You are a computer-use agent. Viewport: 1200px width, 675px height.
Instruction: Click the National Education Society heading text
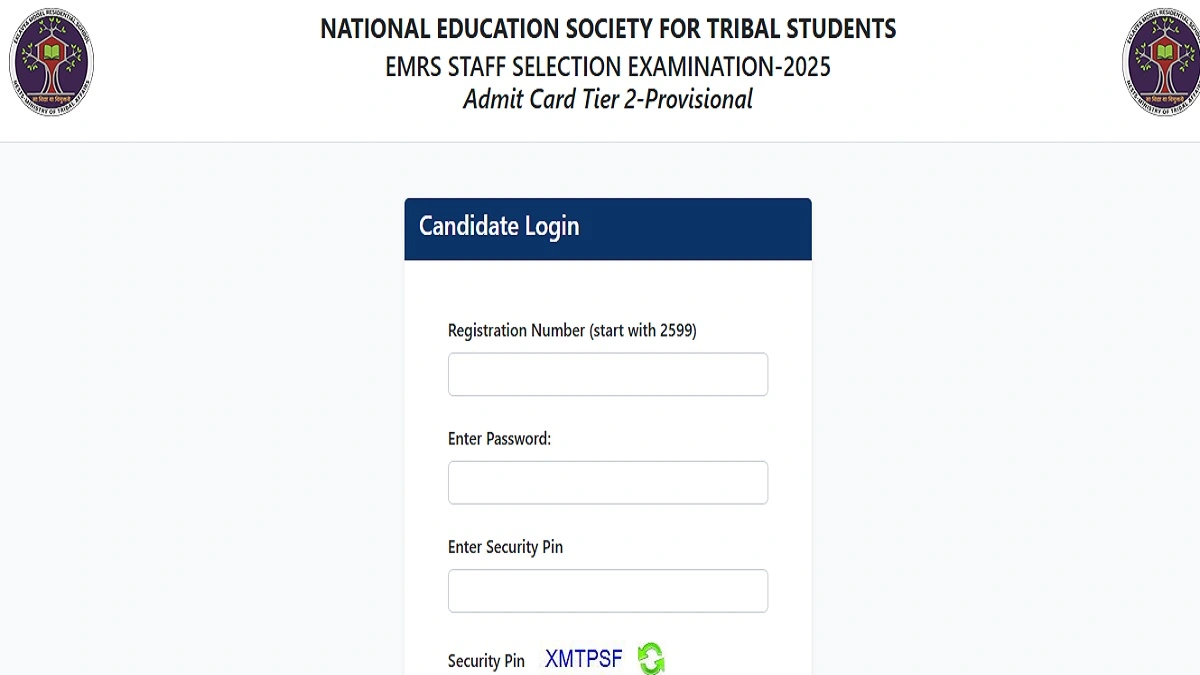tap(607, 30)
